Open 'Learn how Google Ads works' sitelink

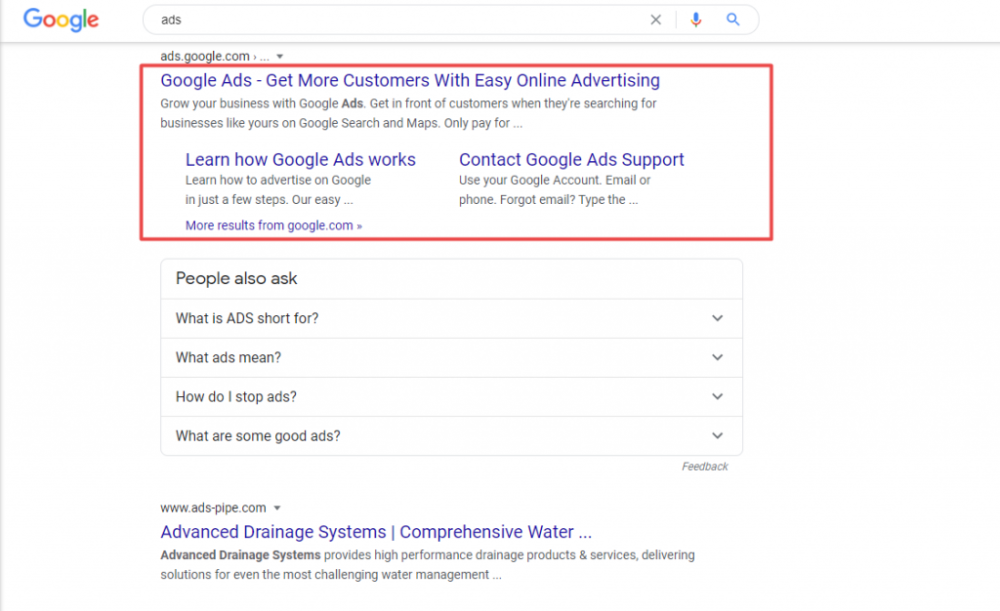(300, 159)
